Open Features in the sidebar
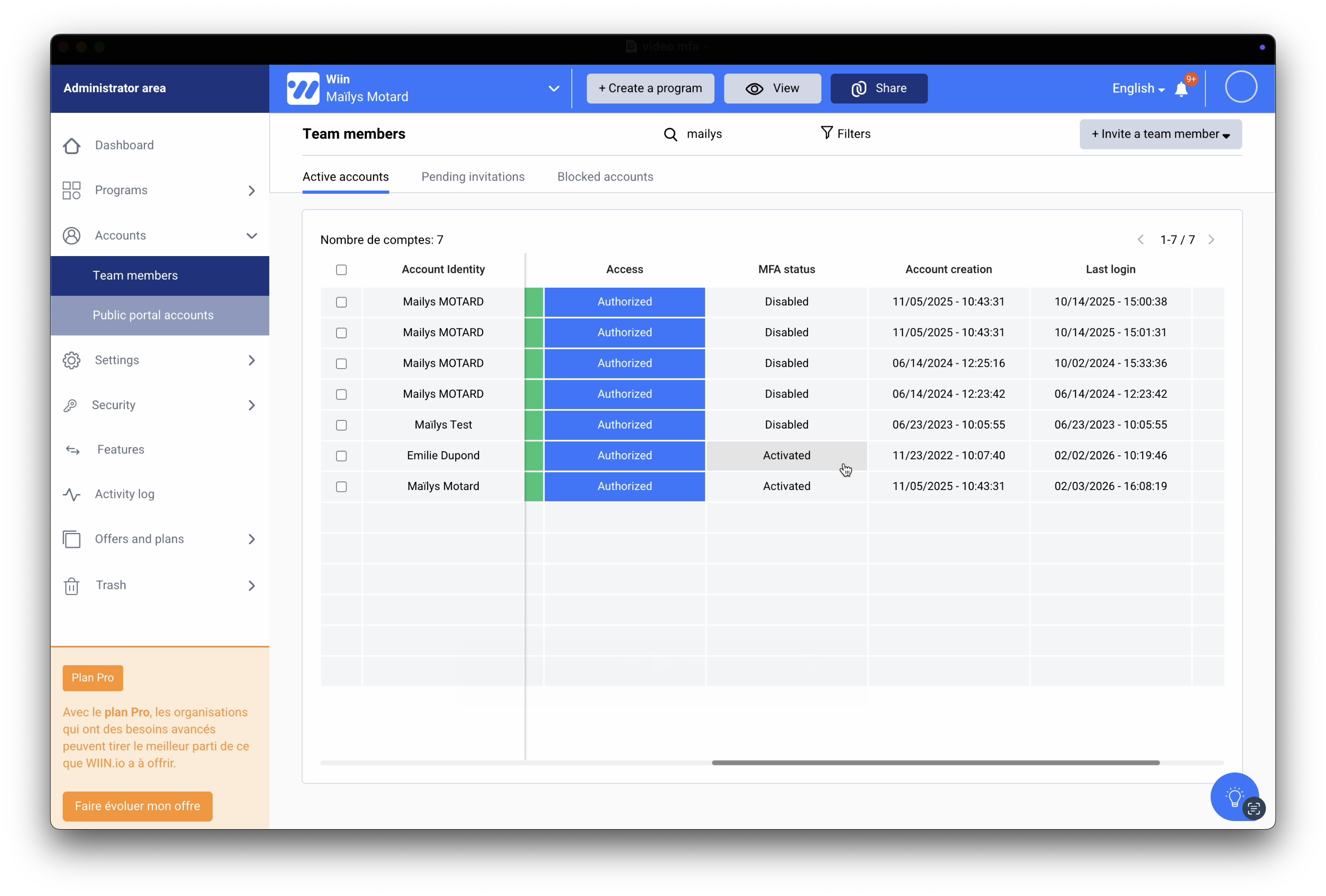Viewport: 1326px width, 896px height. point(121,450)
